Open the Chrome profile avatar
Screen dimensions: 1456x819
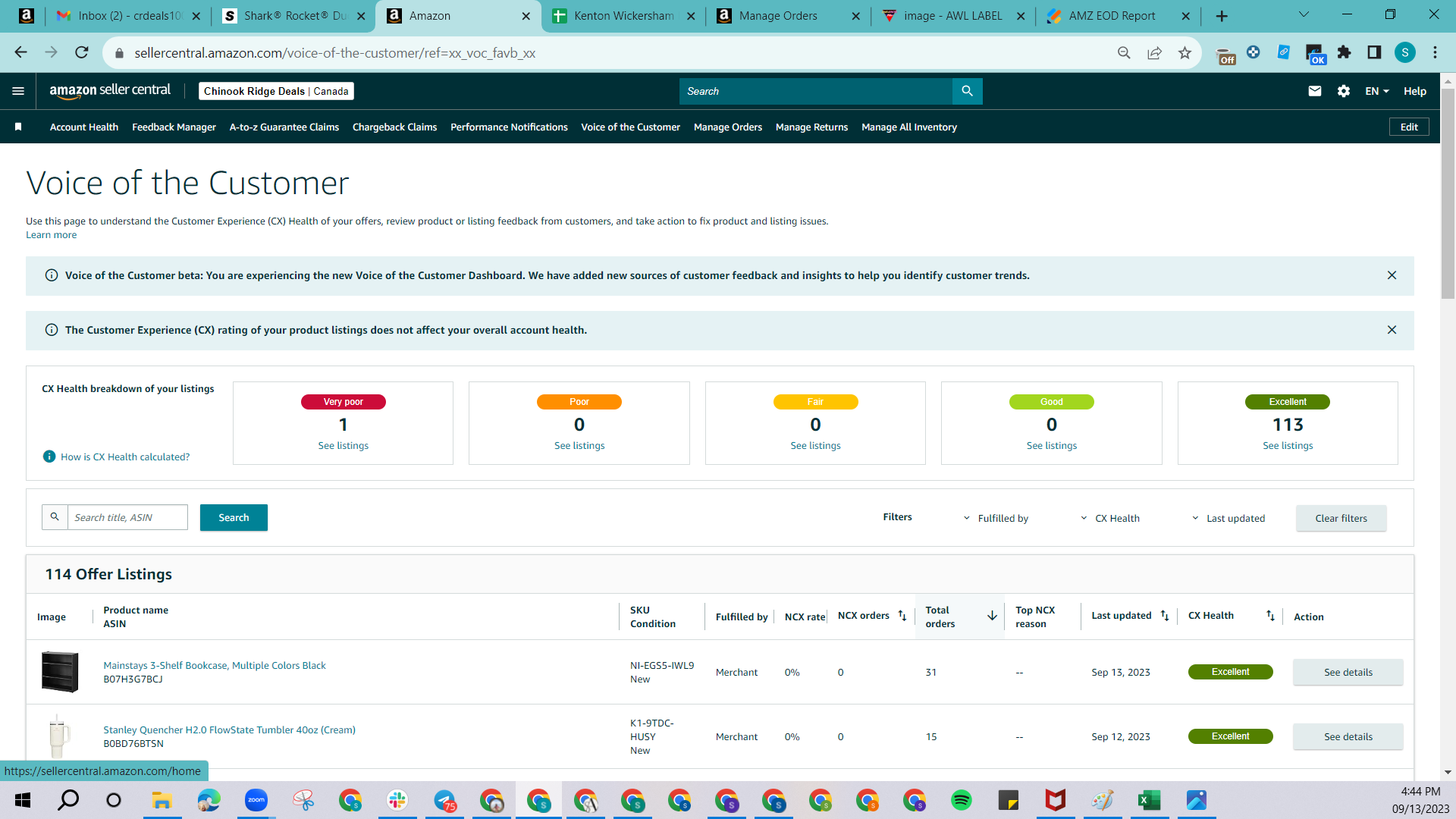point(1405,52)
